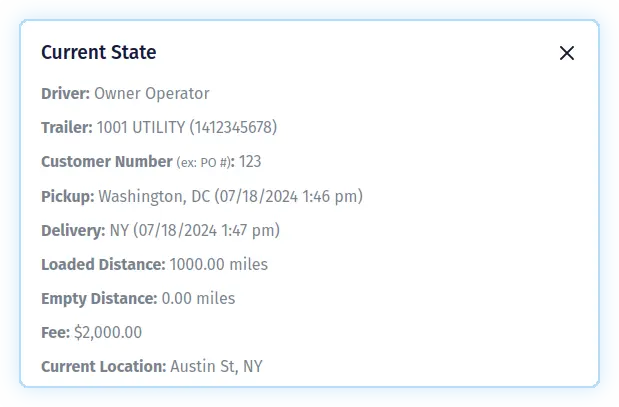Close the Current State dialog
This screenshot has height=407, width=619.
(567, 53)
